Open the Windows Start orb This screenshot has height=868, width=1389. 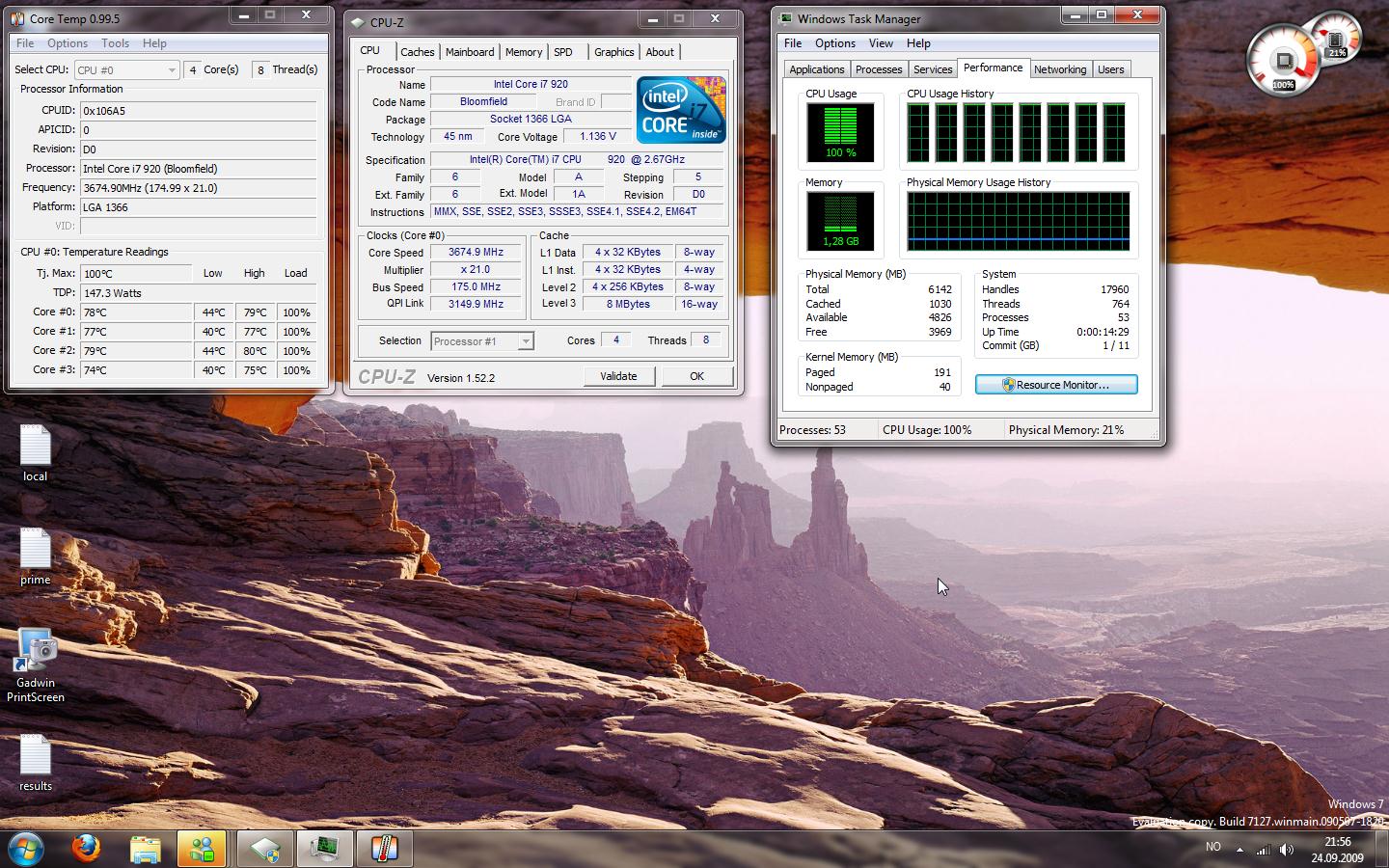[x=26, y=849]
